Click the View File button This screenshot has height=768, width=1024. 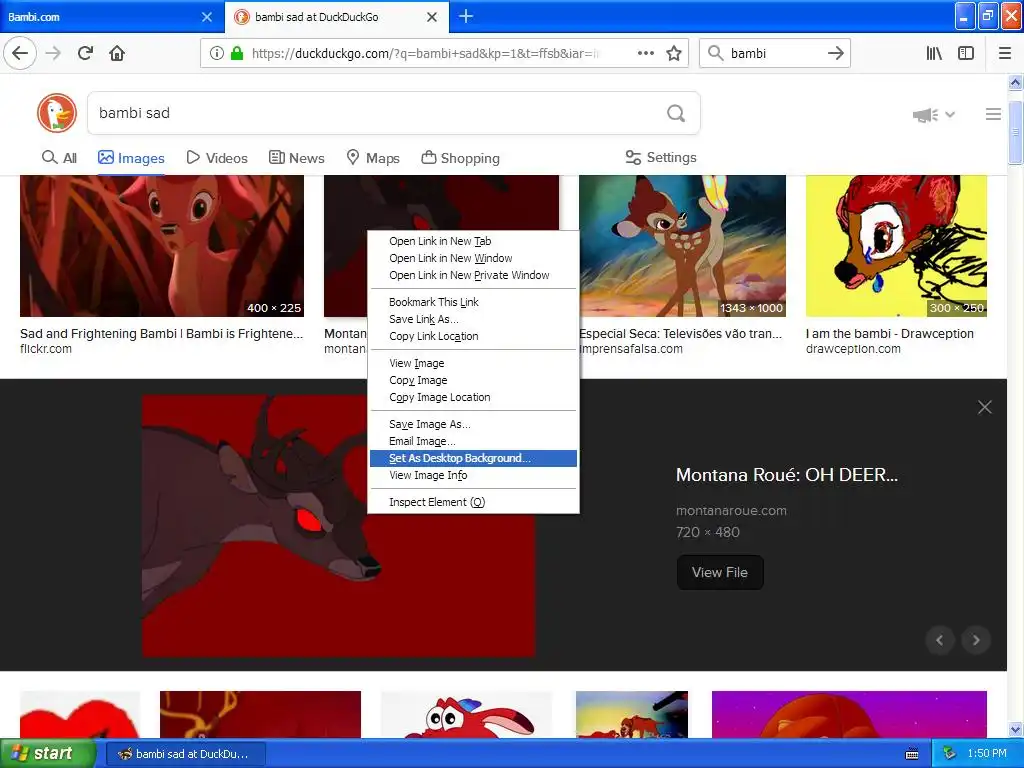coord(720,572)
